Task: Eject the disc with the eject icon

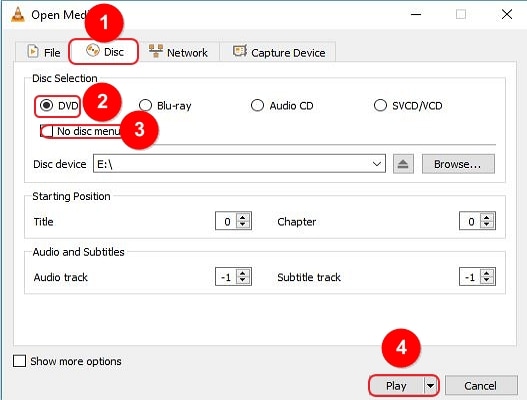Action: point(403,164)
